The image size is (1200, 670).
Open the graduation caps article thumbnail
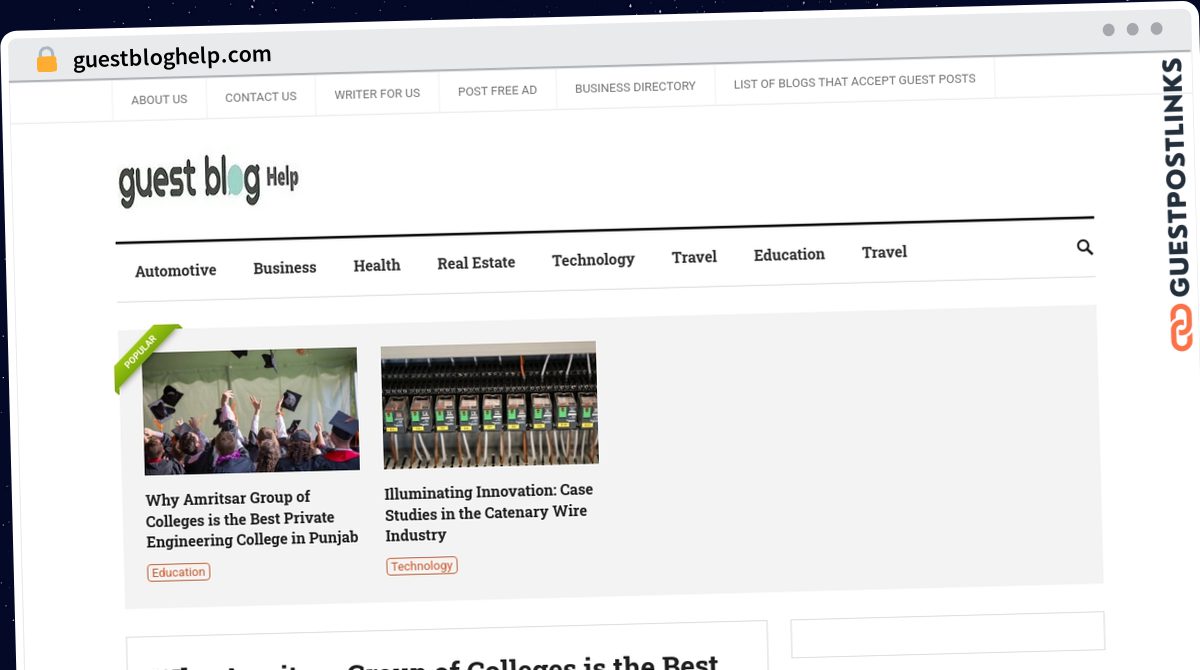(251, 411)
